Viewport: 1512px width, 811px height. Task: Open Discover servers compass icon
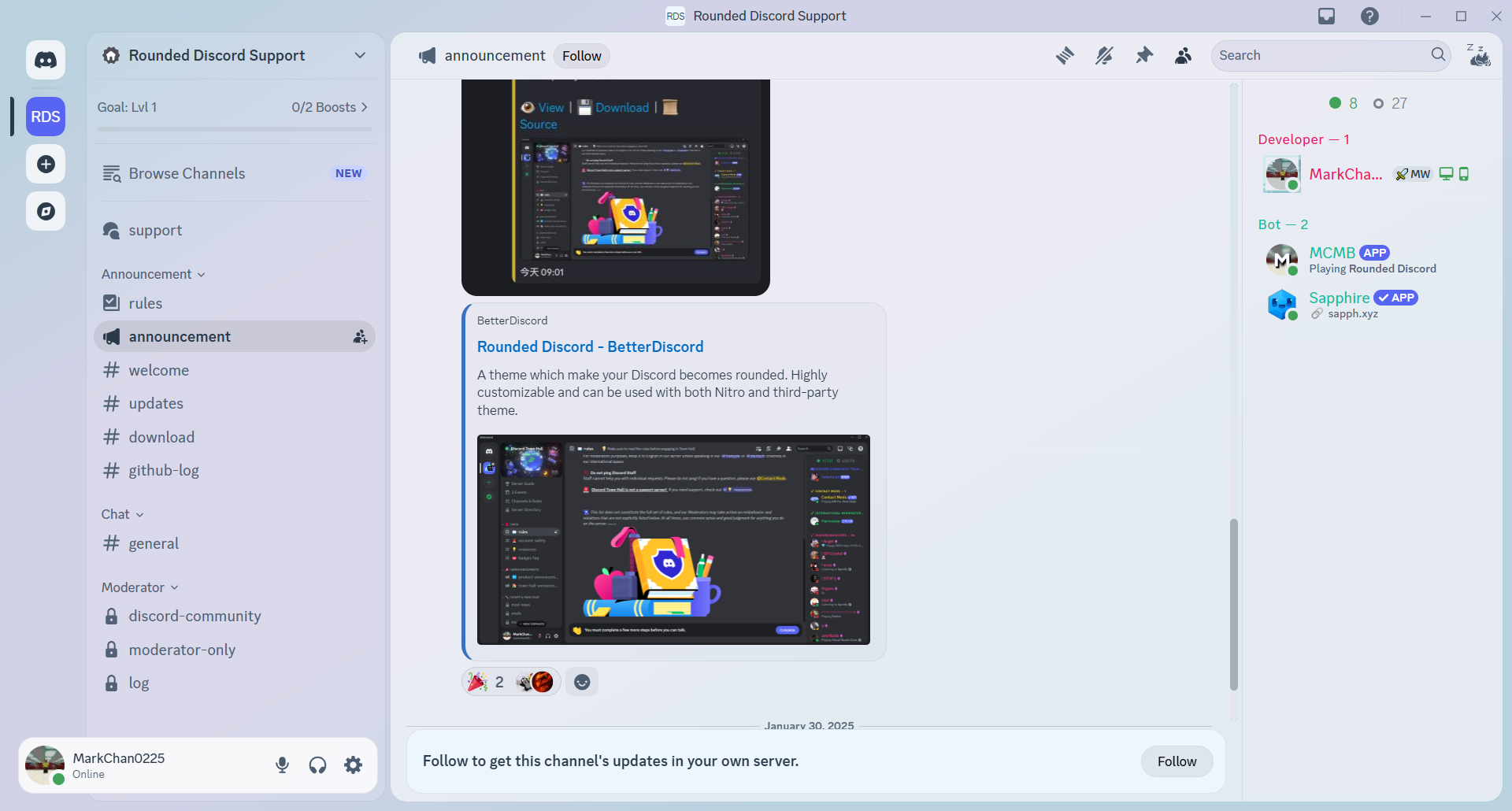click(46, 211)
